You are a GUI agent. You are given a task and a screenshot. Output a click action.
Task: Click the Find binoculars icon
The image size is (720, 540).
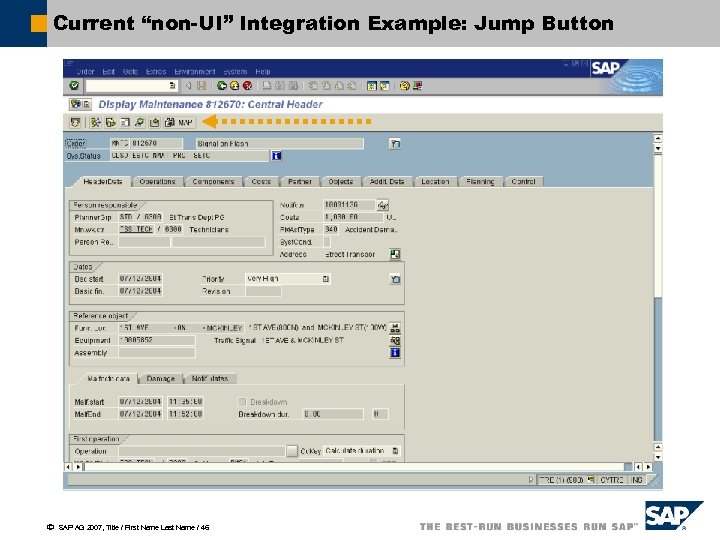click(x=280, y=85)
